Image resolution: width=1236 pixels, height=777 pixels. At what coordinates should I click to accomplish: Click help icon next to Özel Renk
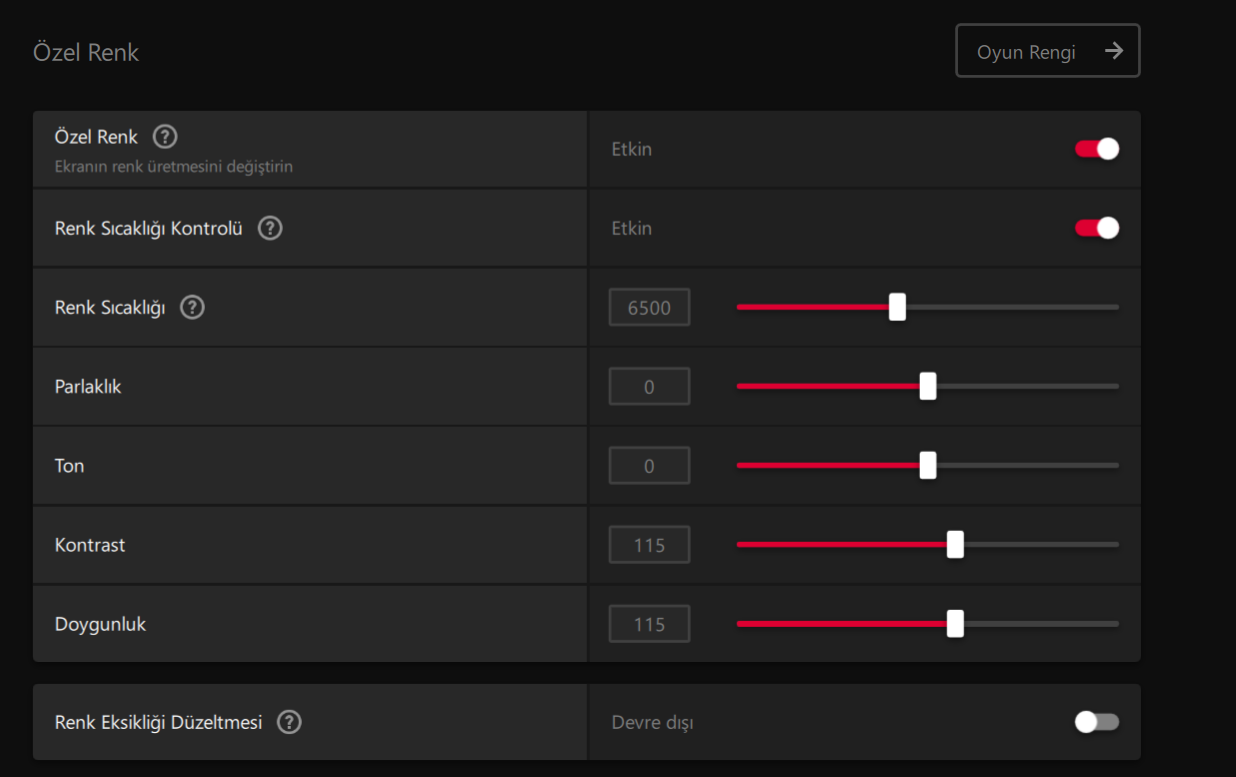[165, 137]
